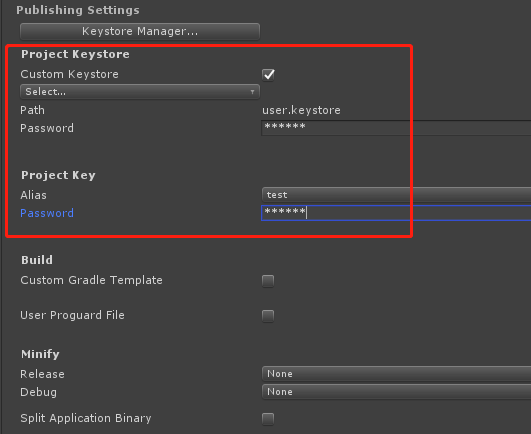Tick the User Proguard File checkbox

point(268,316)
